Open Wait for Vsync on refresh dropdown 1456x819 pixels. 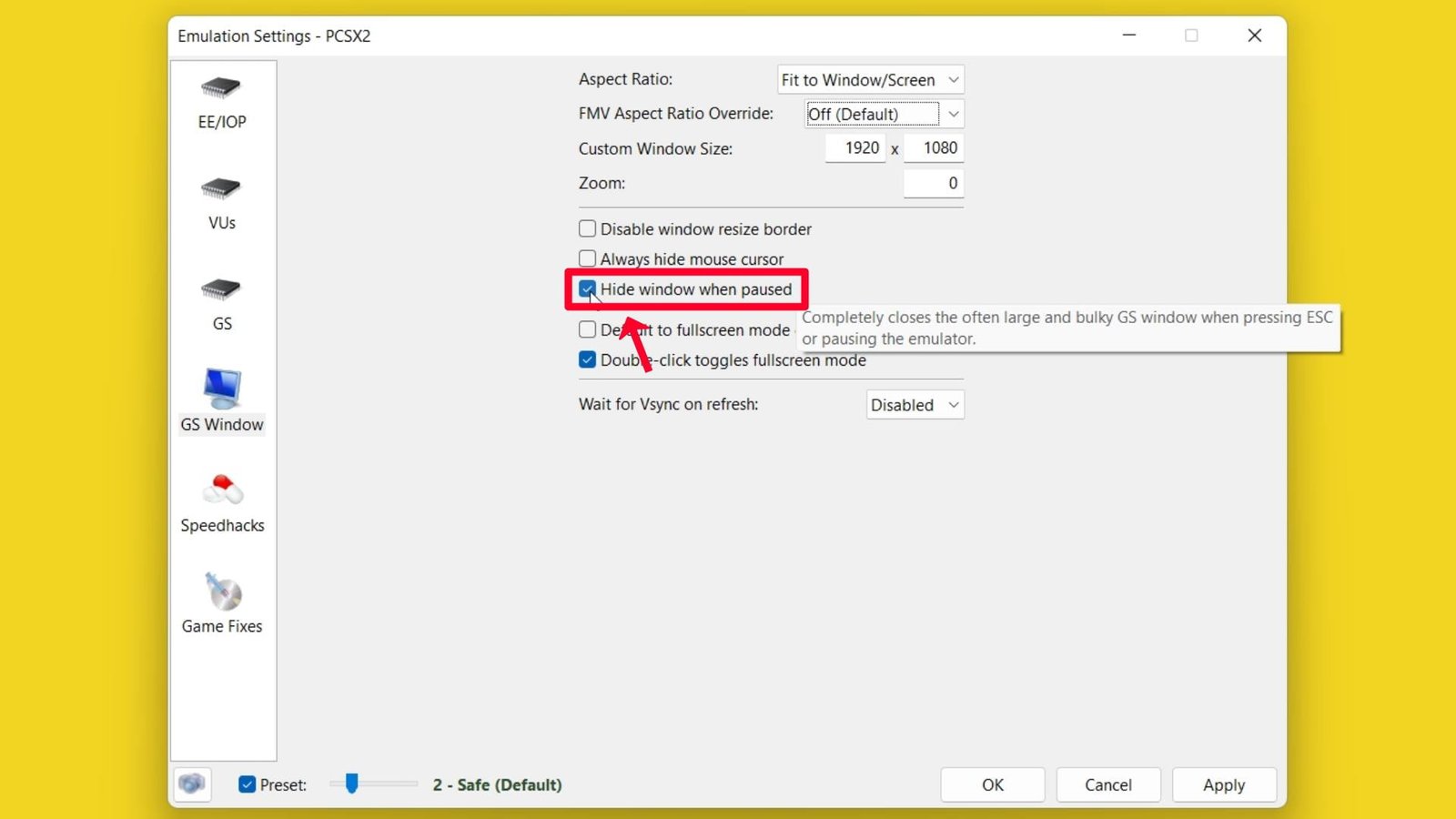coord(915,405)
